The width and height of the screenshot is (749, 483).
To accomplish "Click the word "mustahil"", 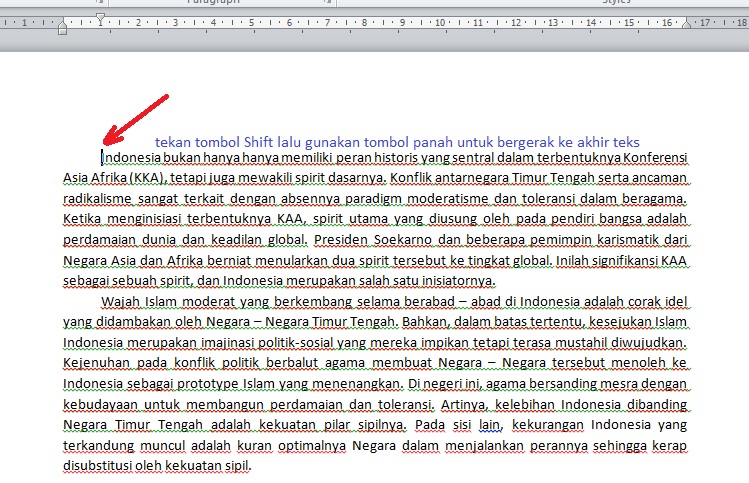I will 581,343.
